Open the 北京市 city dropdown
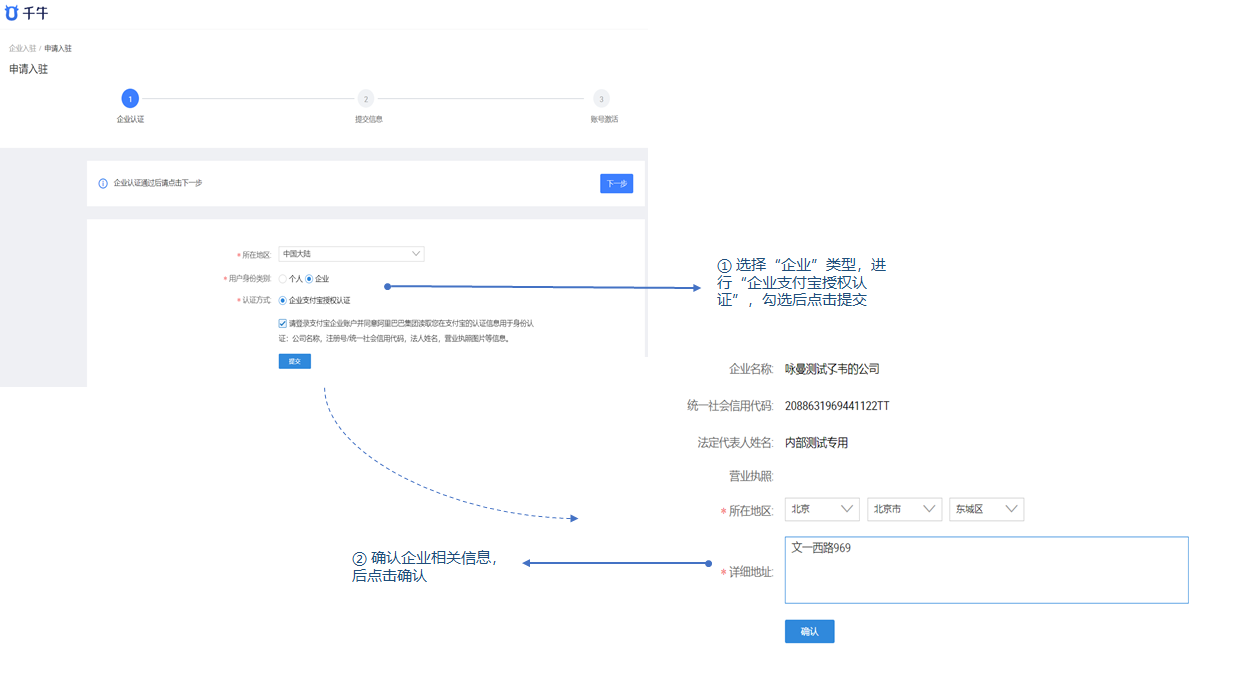Image resolution: width=1236 pixels, height=678 pixels. (x=904, y=509)
